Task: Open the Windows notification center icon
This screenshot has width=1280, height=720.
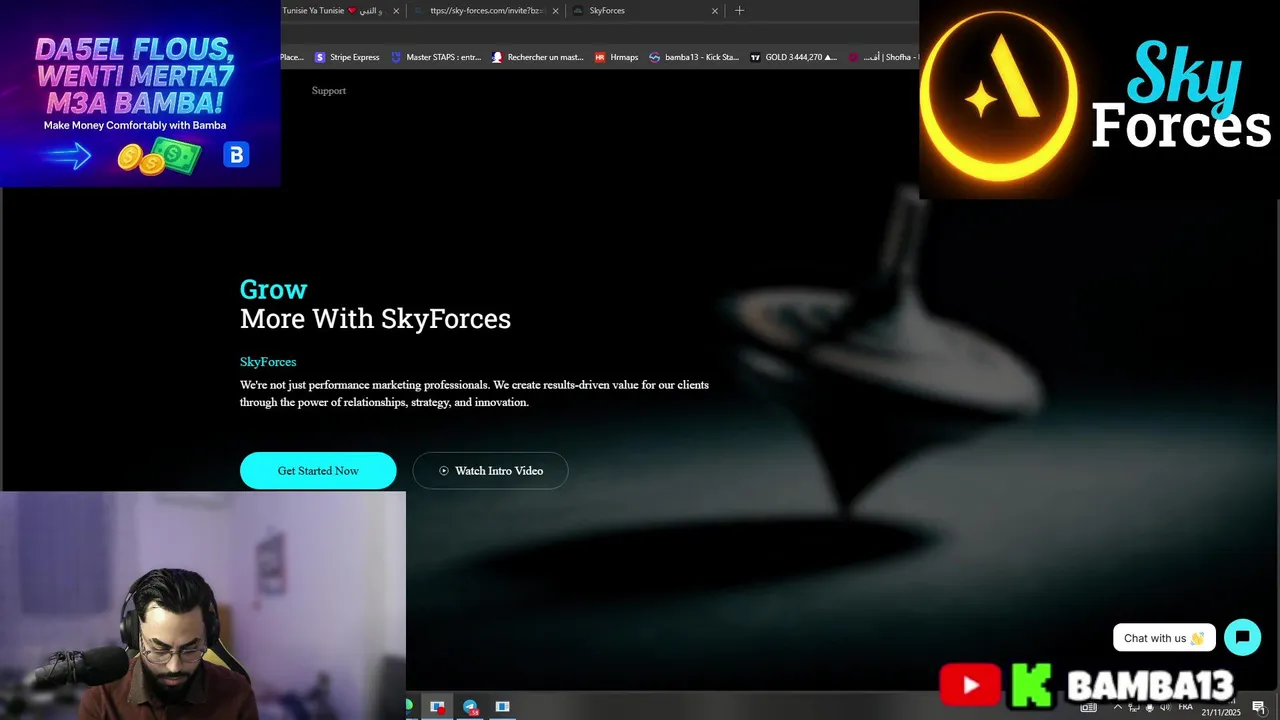Action: pyautogui.click(x=1259, y=707)
